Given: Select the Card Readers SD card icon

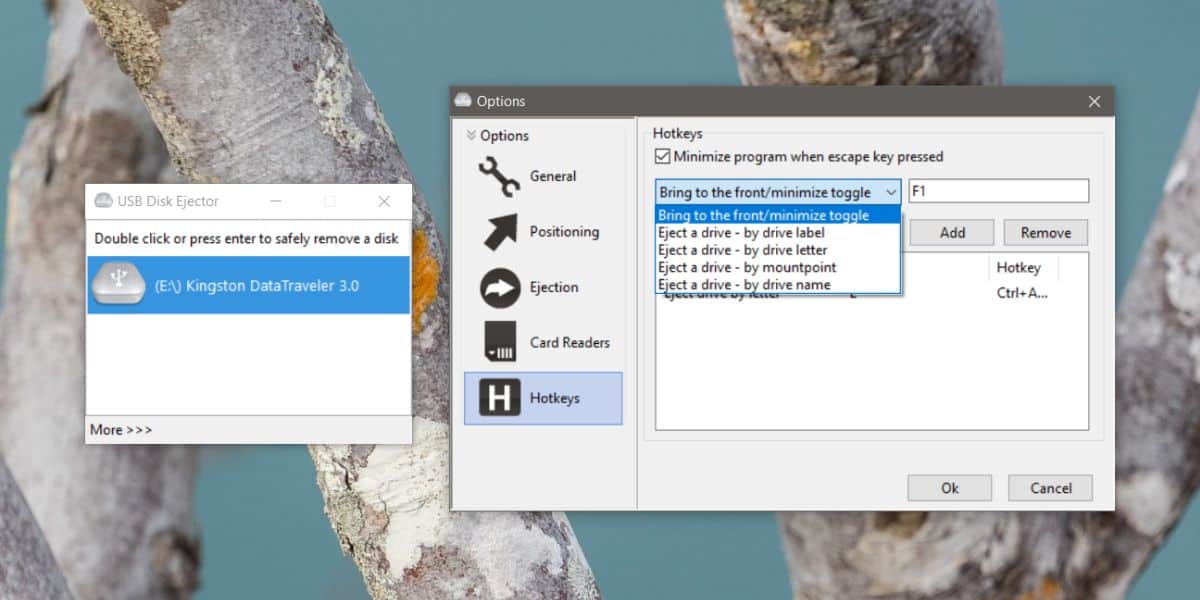Looking at the screenshot, I should (x=499, y=342).
